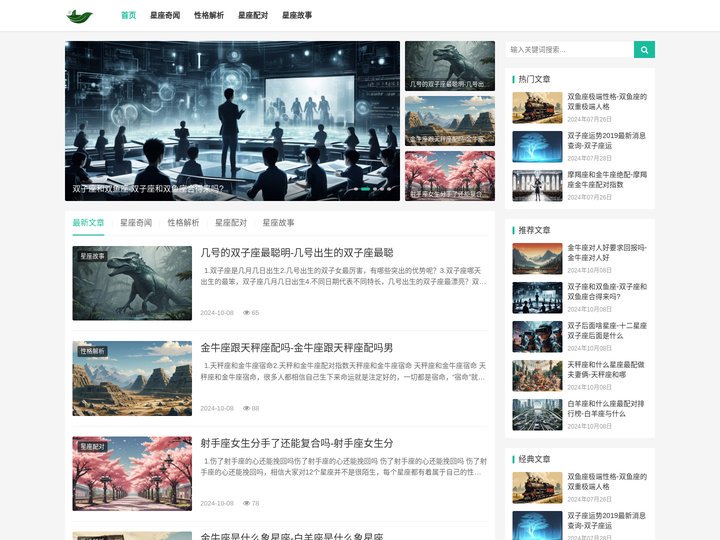
Task: Click steam train thumbnail in 经典文章
Action: point(537,488)
